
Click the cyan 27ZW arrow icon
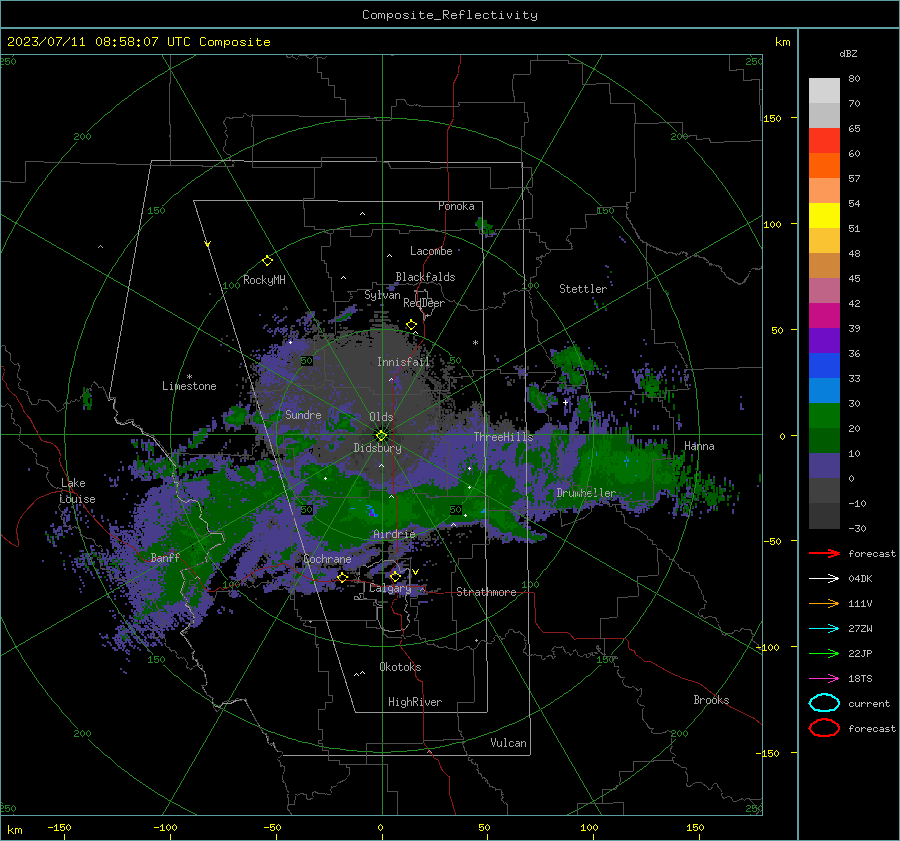tap(824, 629)
